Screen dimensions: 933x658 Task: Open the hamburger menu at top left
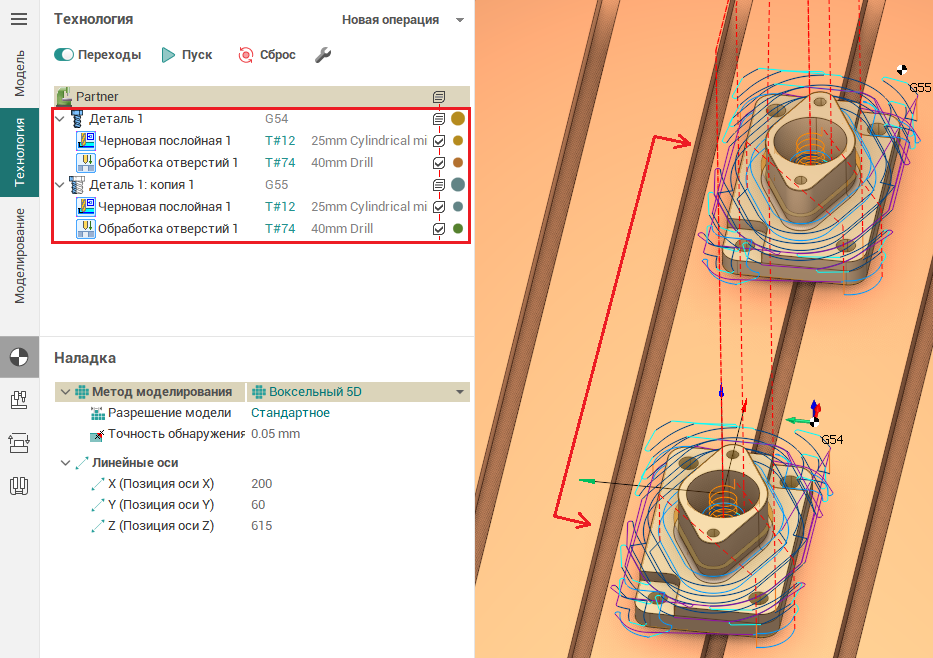point(19,20)
